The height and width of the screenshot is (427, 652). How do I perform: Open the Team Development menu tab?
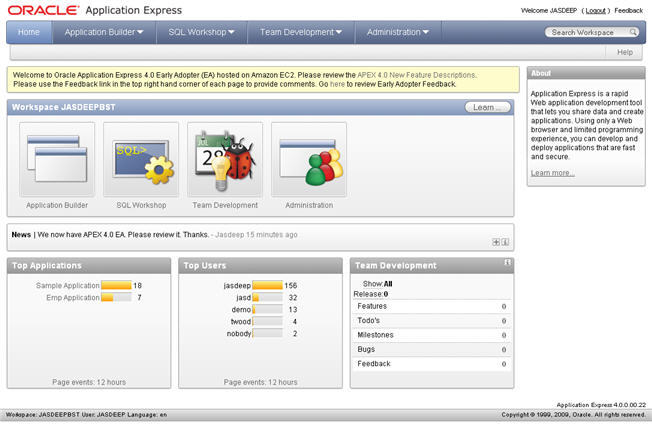click(x=301, y=32)
